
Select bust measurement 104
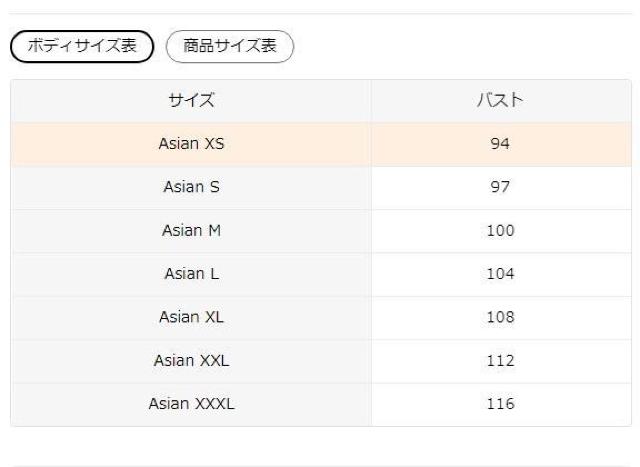[501, 274]
